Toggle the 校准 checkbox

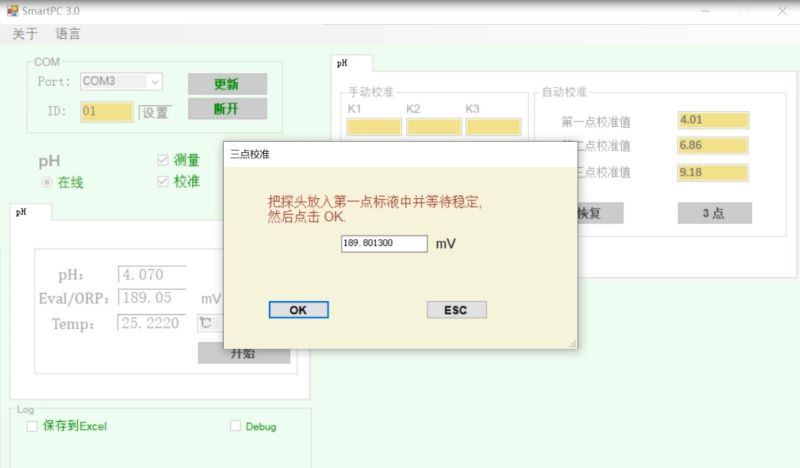tap(163, 181)
